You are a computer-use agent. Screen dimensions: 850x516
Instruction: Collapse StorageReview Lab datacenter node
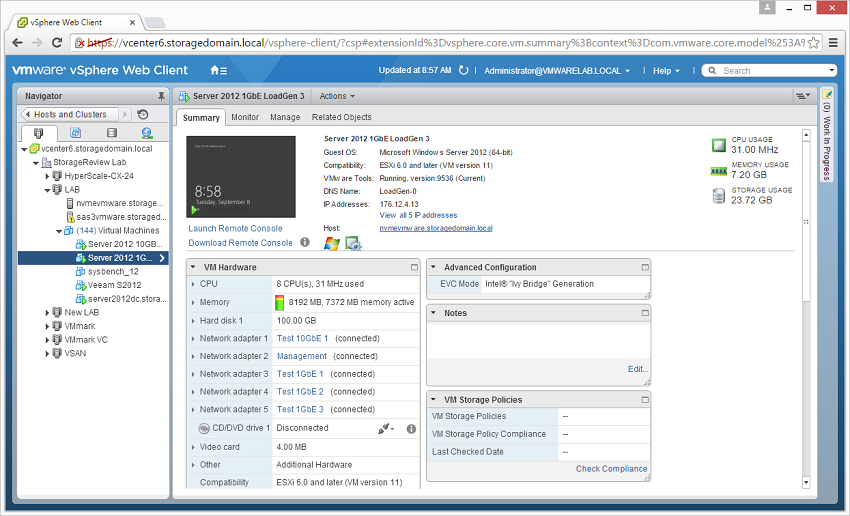tap(36, 163)
